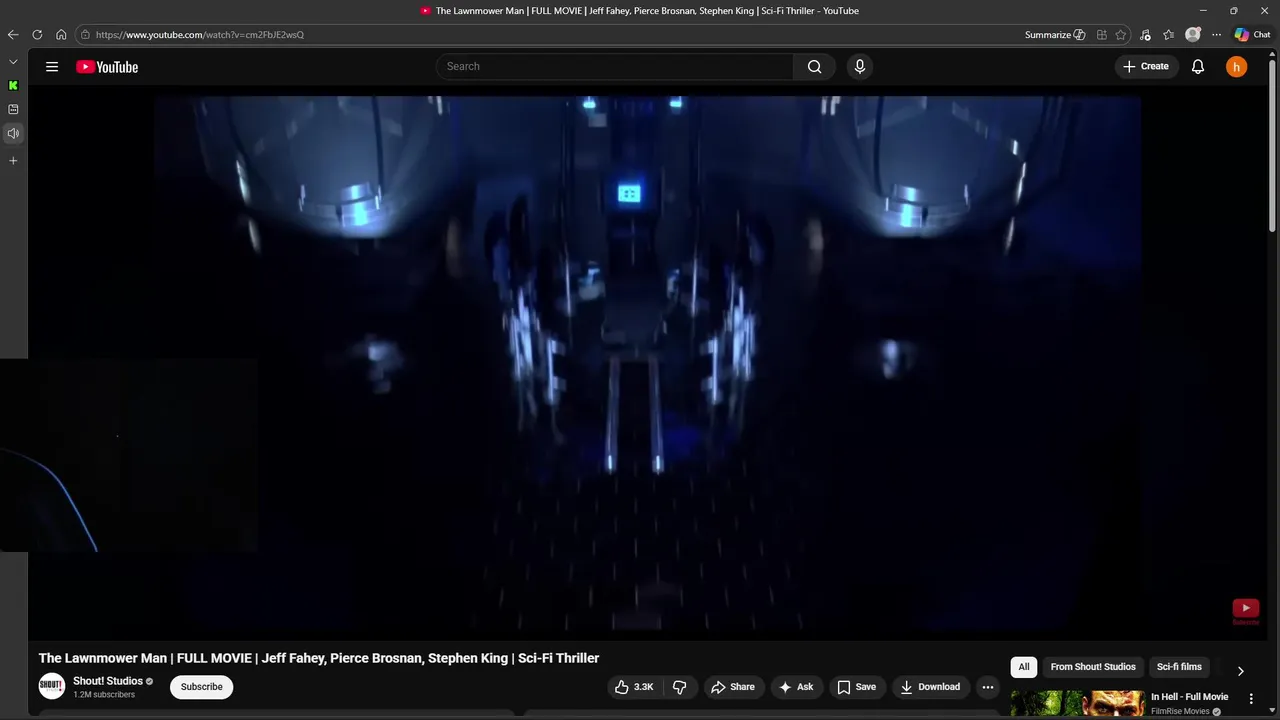The image size is (1280, 720).
Task: Dislike the video with the thumbs down
Action: pyautogui.click(x=679, y=687)
